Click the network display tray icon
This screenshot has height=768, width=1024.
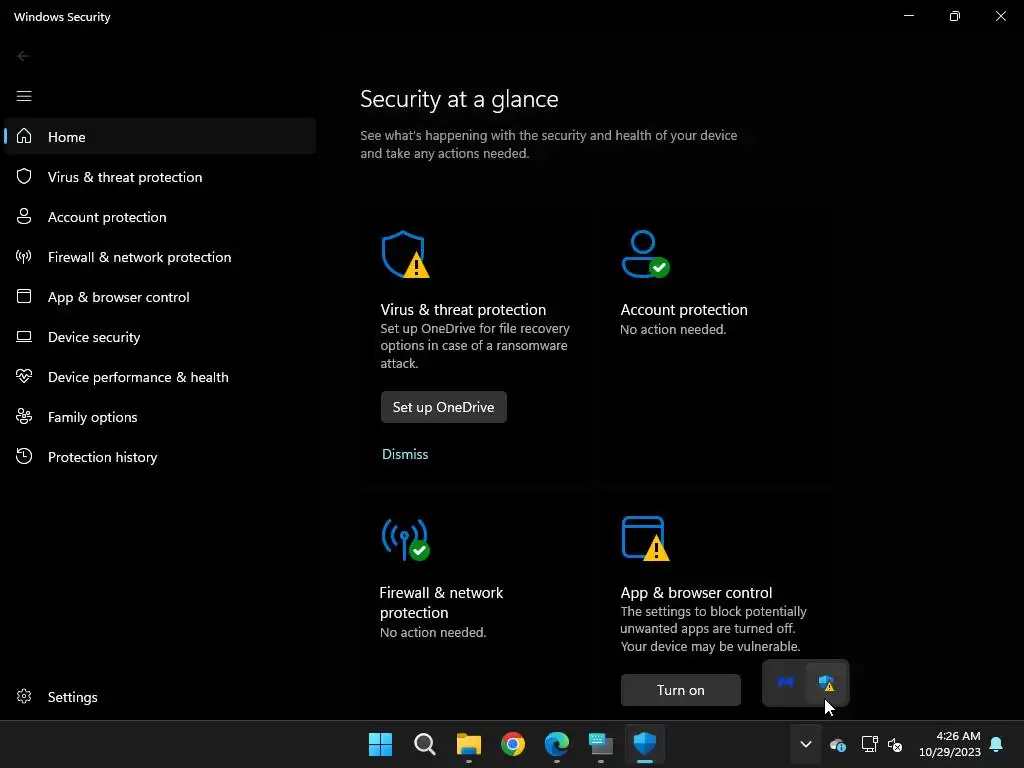(869, 744)
